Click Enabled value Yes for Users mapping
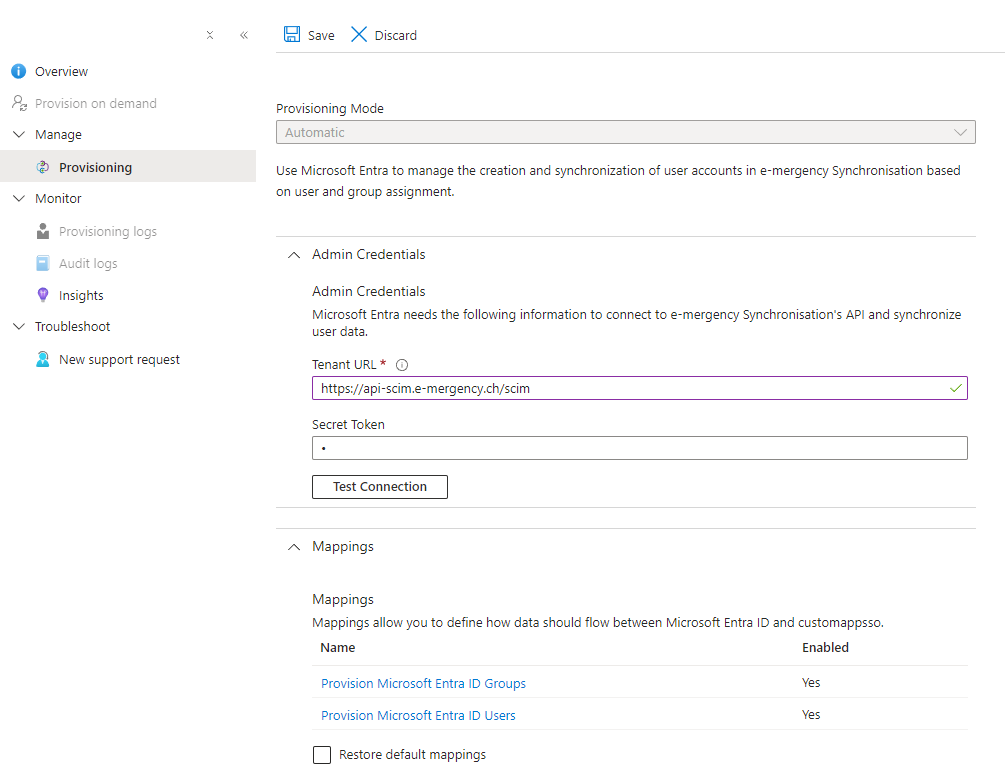 pyautogui.click(x=811, y=715)
